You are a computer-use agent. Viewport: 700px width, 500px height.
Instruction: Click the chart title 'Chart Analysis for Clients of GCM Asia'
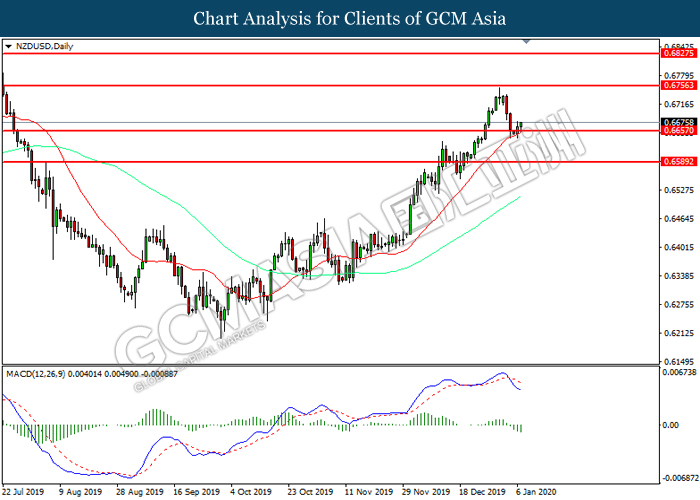(x=349, y=18)
